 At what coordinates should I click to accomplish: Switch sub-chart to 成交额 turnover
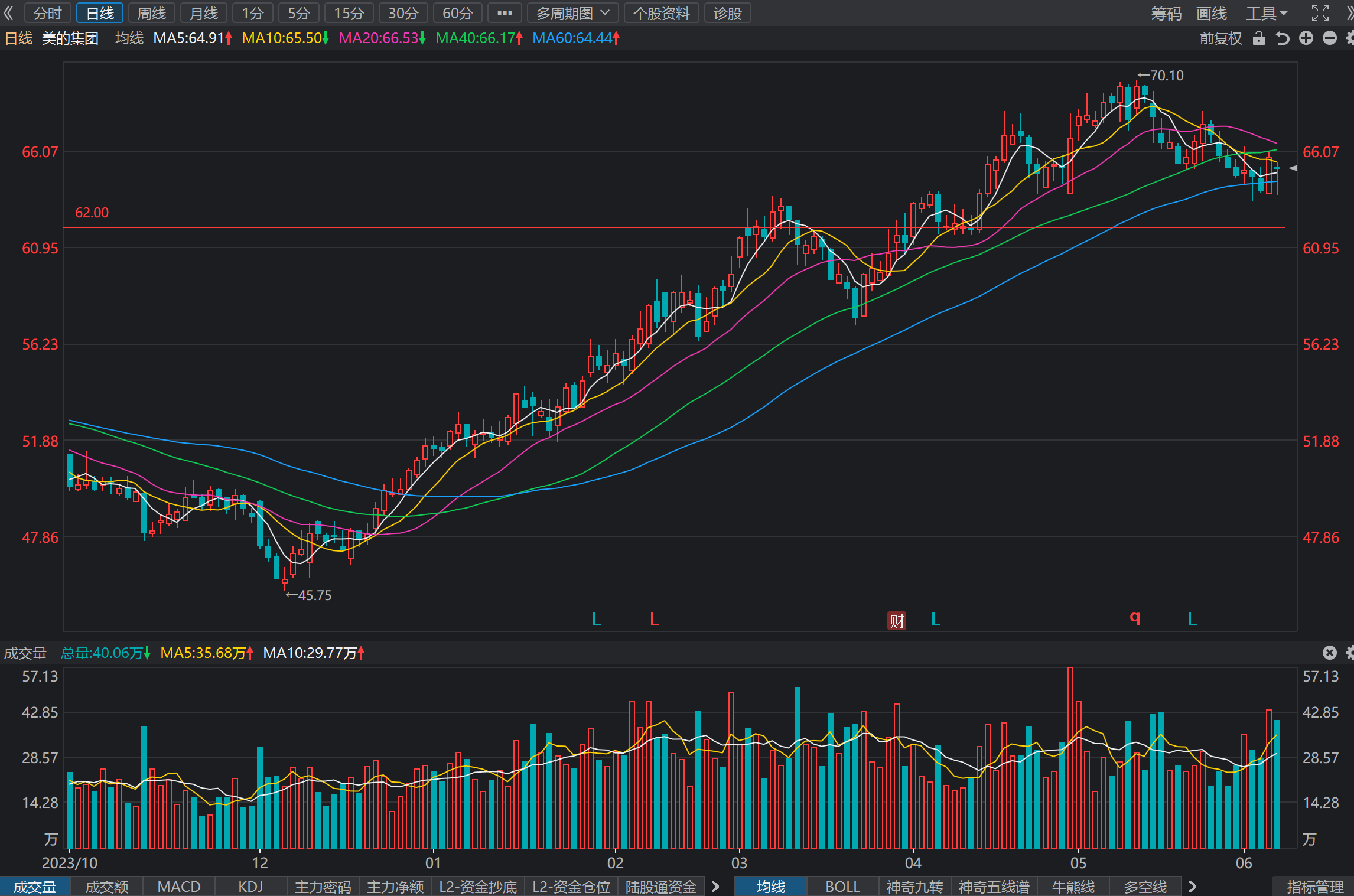(x=107, y=887)
